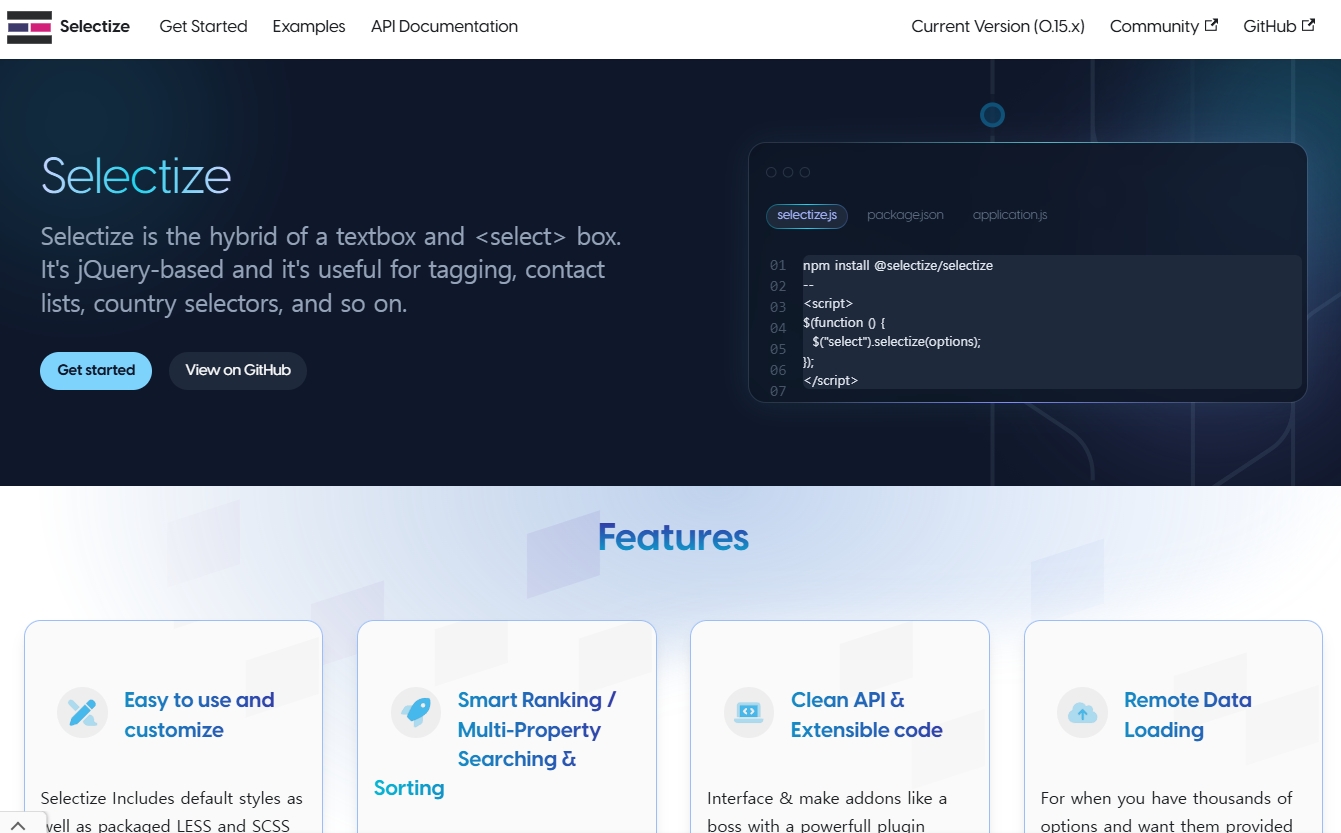Click the Selectize logo icon
The height and width of the screenshot is (833, 1341).
tap(29, 27)
